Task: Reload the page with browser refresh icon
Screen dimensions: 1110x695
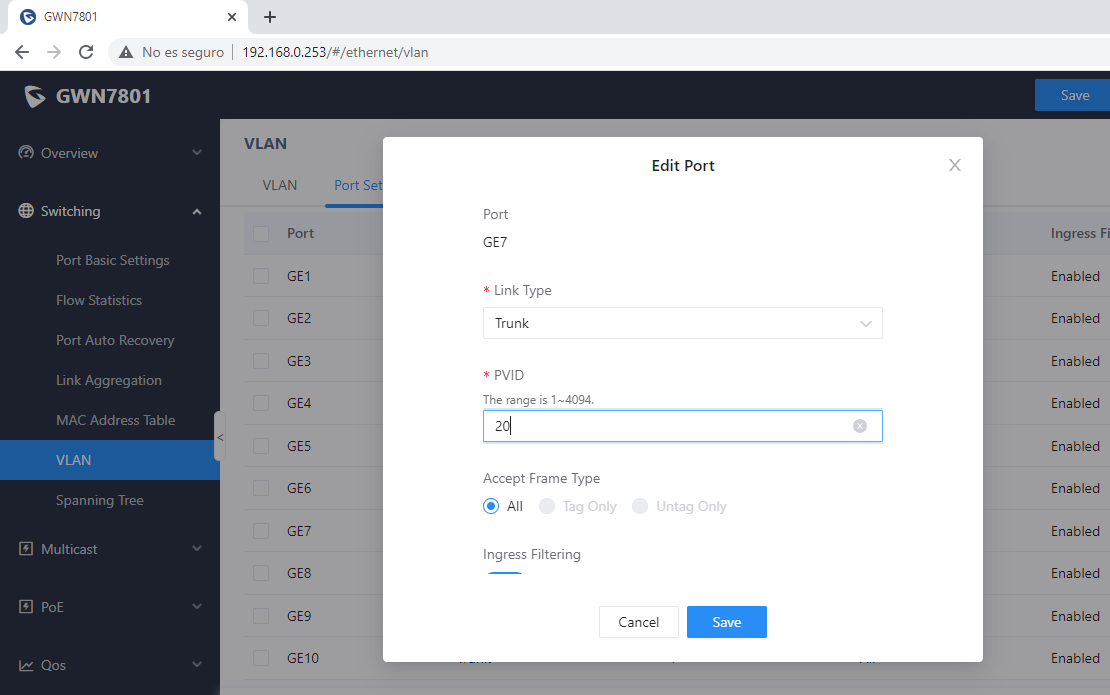Action: tap(86, 52)
